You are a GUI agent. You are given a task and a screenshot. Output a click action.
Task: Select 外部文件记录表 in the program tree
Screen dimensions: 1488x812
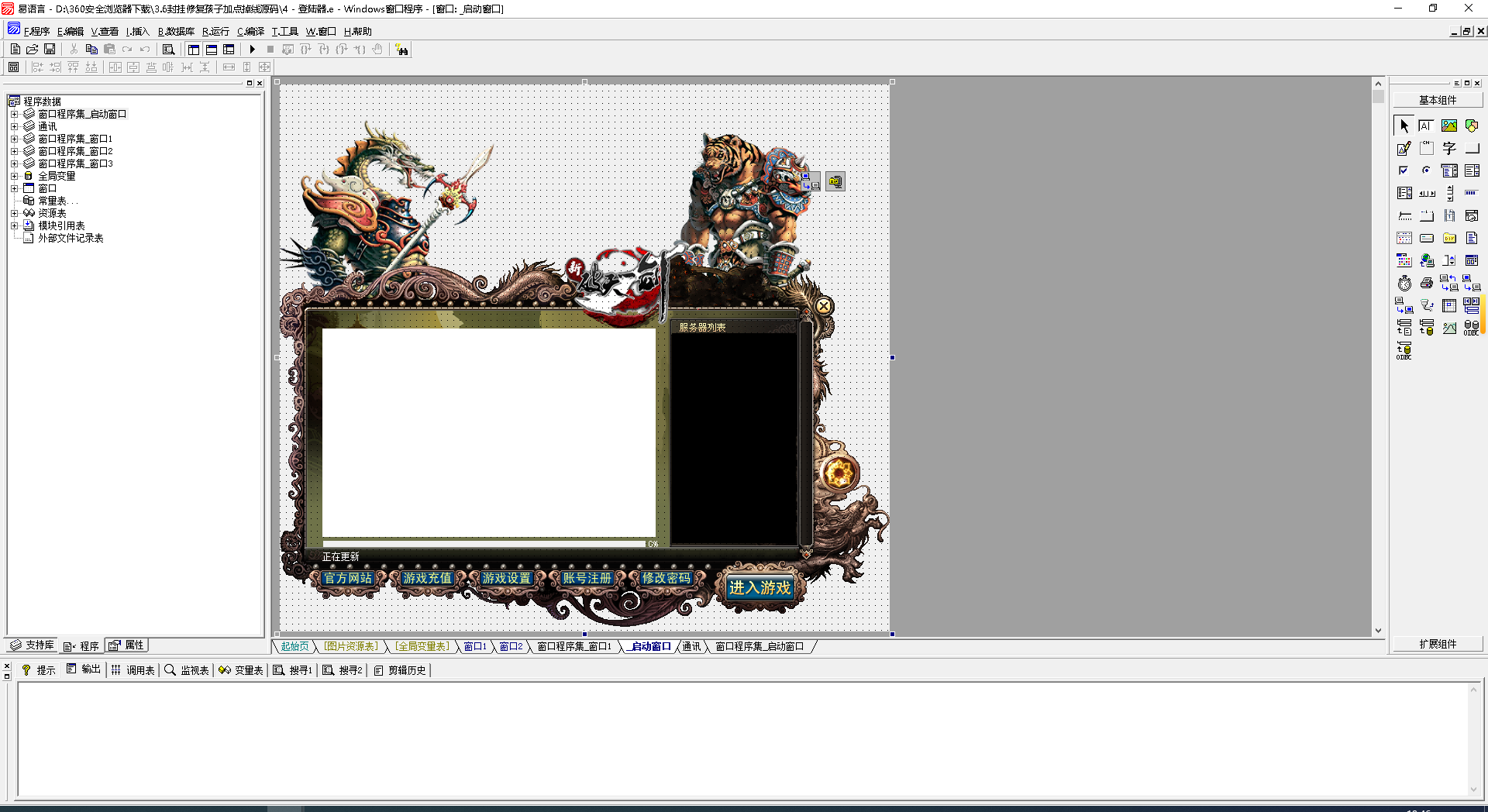click(71, 238)
